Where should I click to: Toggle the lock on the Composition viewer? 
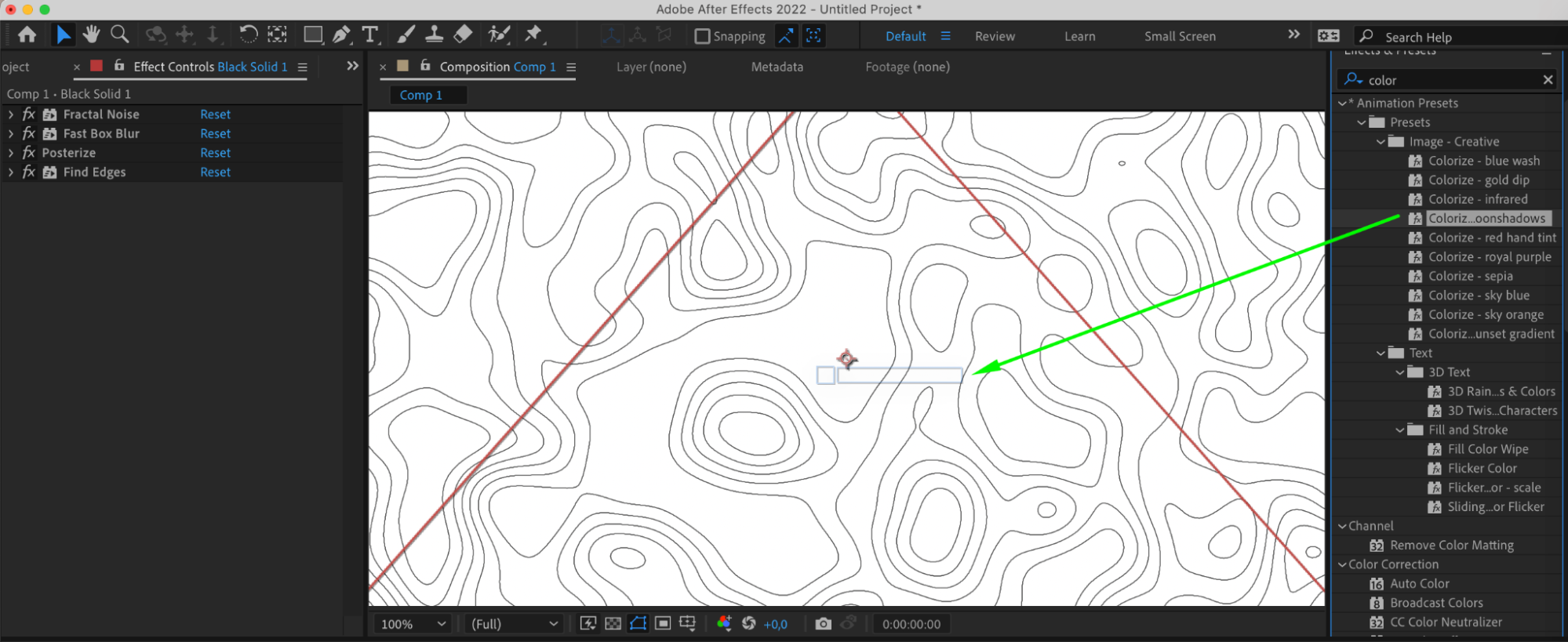425,65
